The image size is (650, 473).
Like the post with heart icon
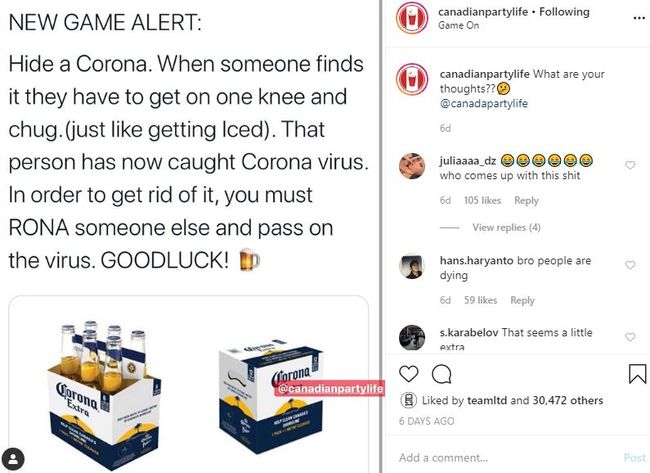point(409,374)
